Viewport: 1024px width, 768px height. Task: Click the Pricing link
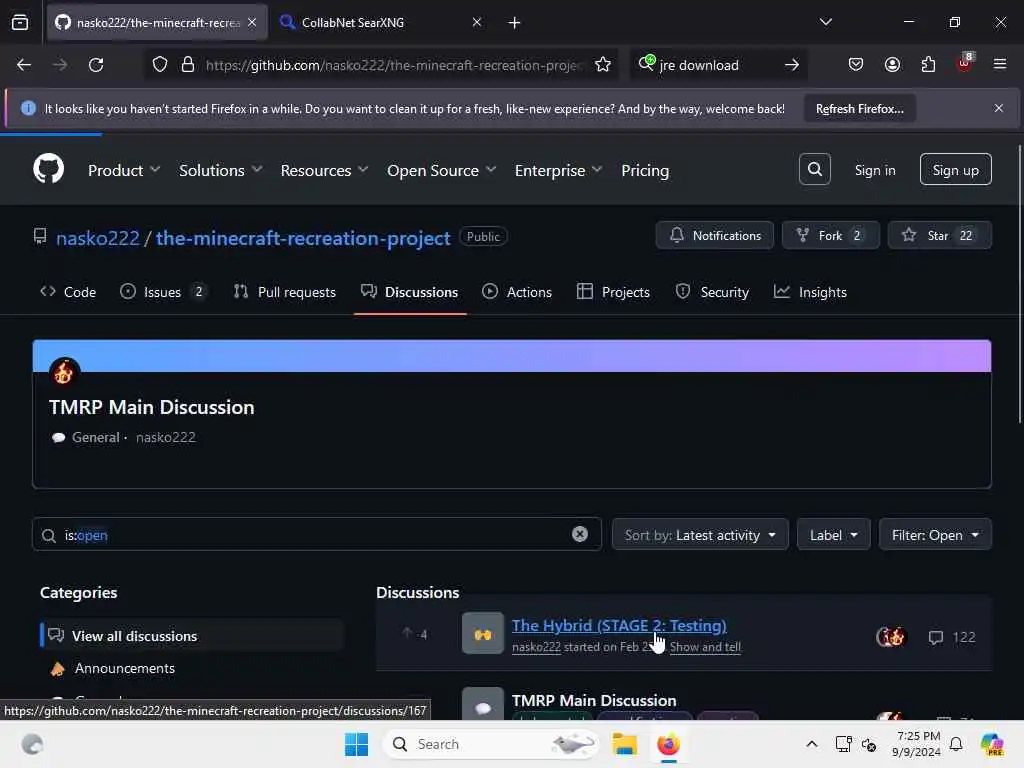645,170
